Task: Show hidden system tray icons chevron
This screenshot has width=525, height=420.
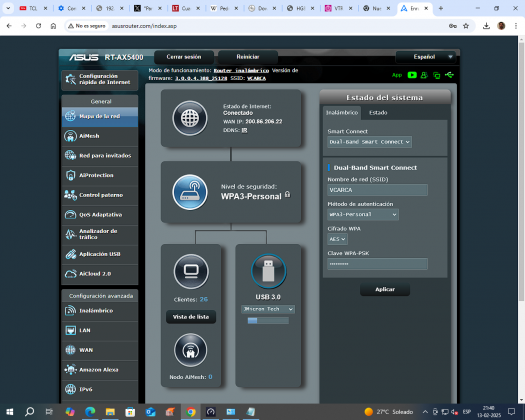Action: coord(425,412)
